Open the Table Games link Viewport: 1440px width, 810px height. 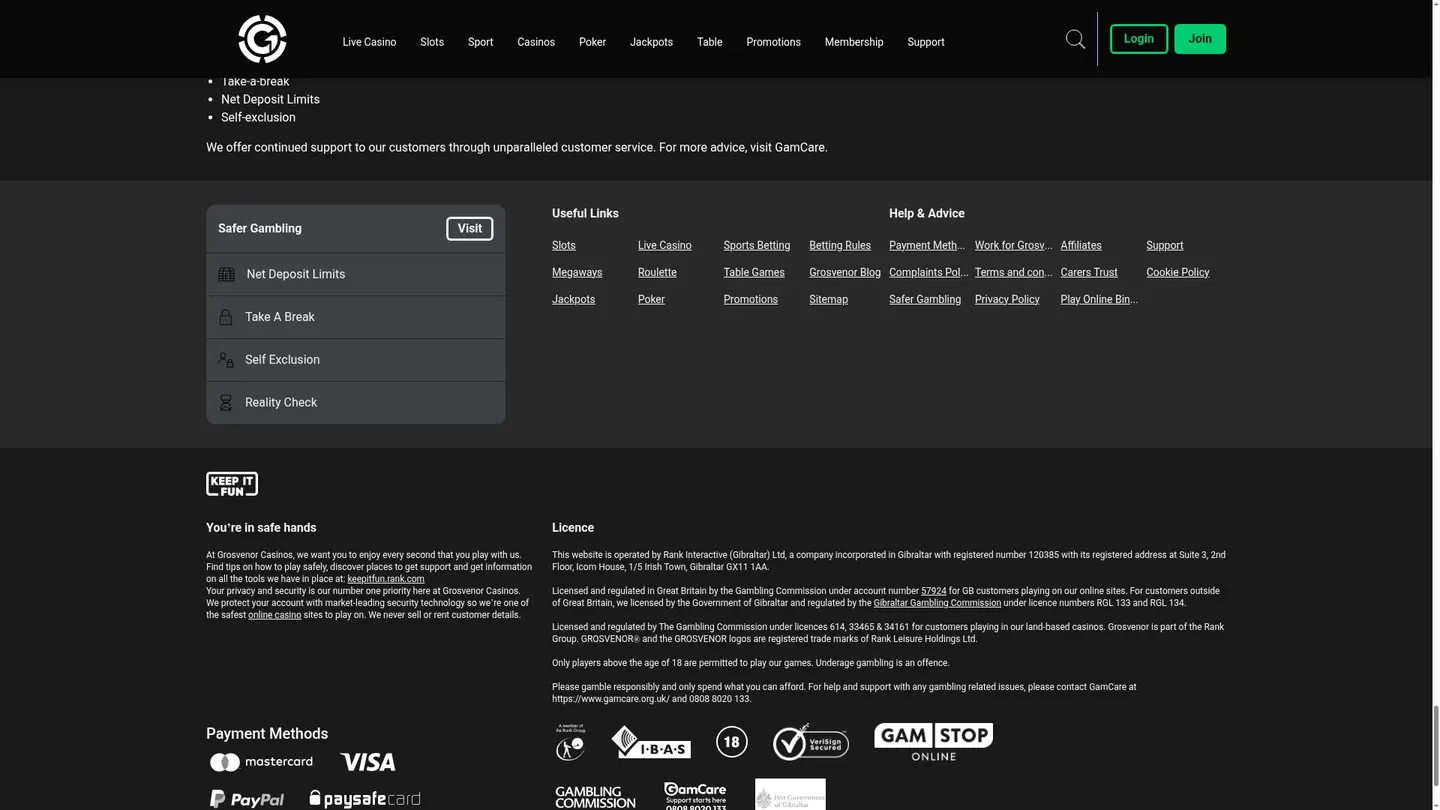(x=754, y=272)
